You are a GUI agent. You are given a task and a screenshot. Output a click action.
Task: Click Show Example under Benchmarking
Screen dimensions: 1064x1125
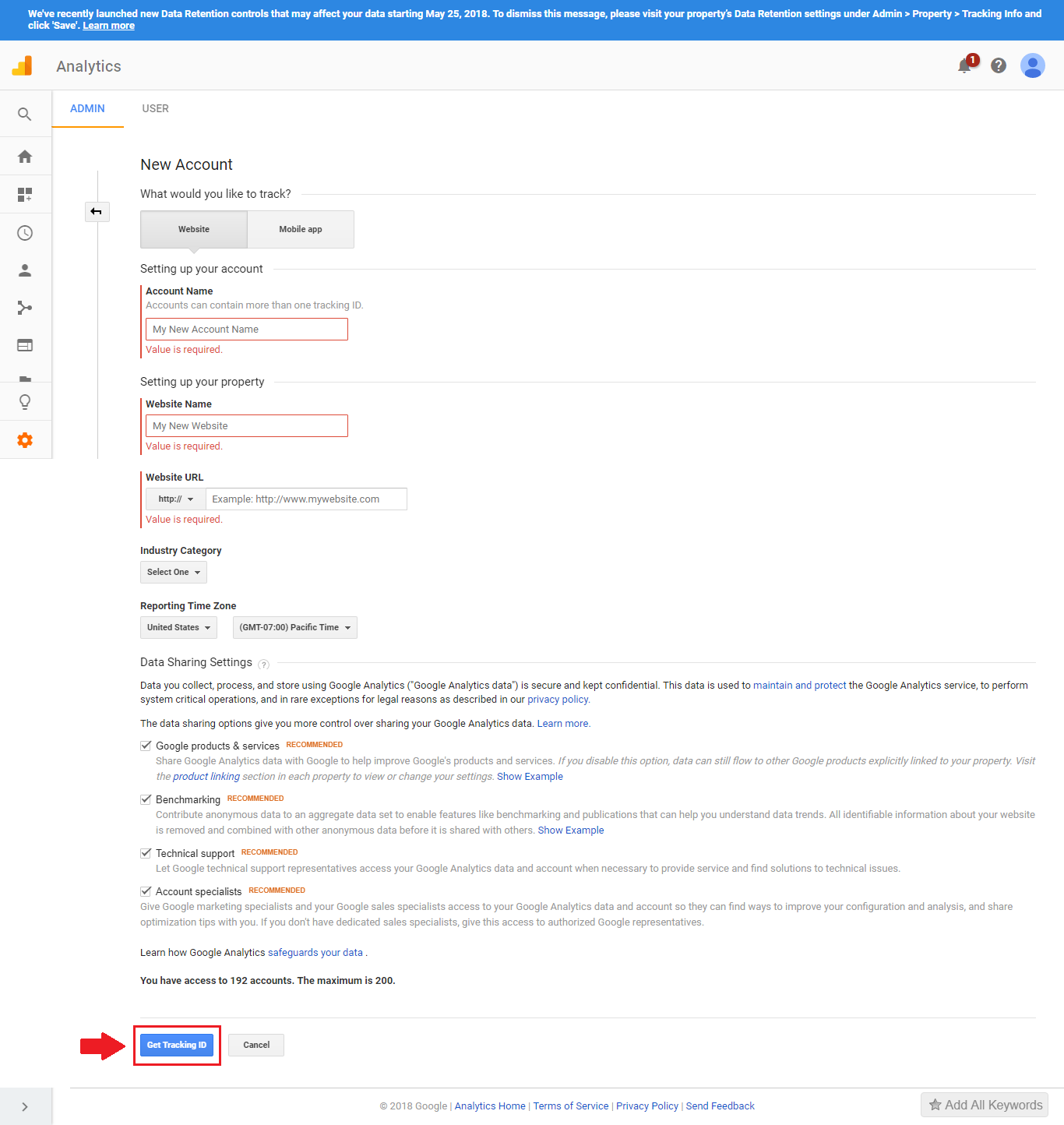point(571,831)
